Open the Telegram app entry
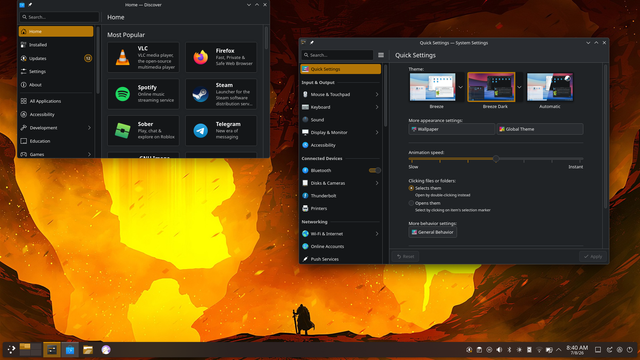 [221, 131]
